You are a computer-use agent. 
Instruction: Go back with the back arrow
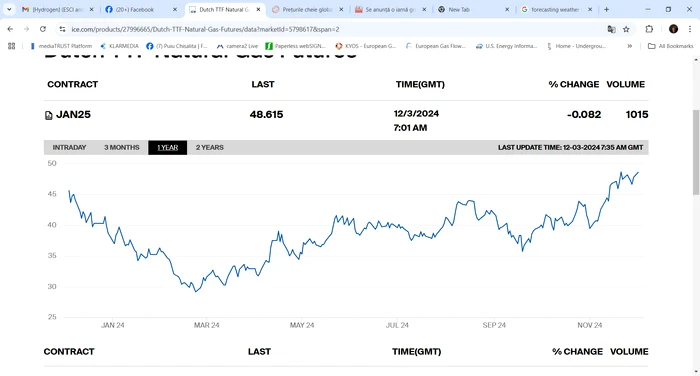[10, 29]
